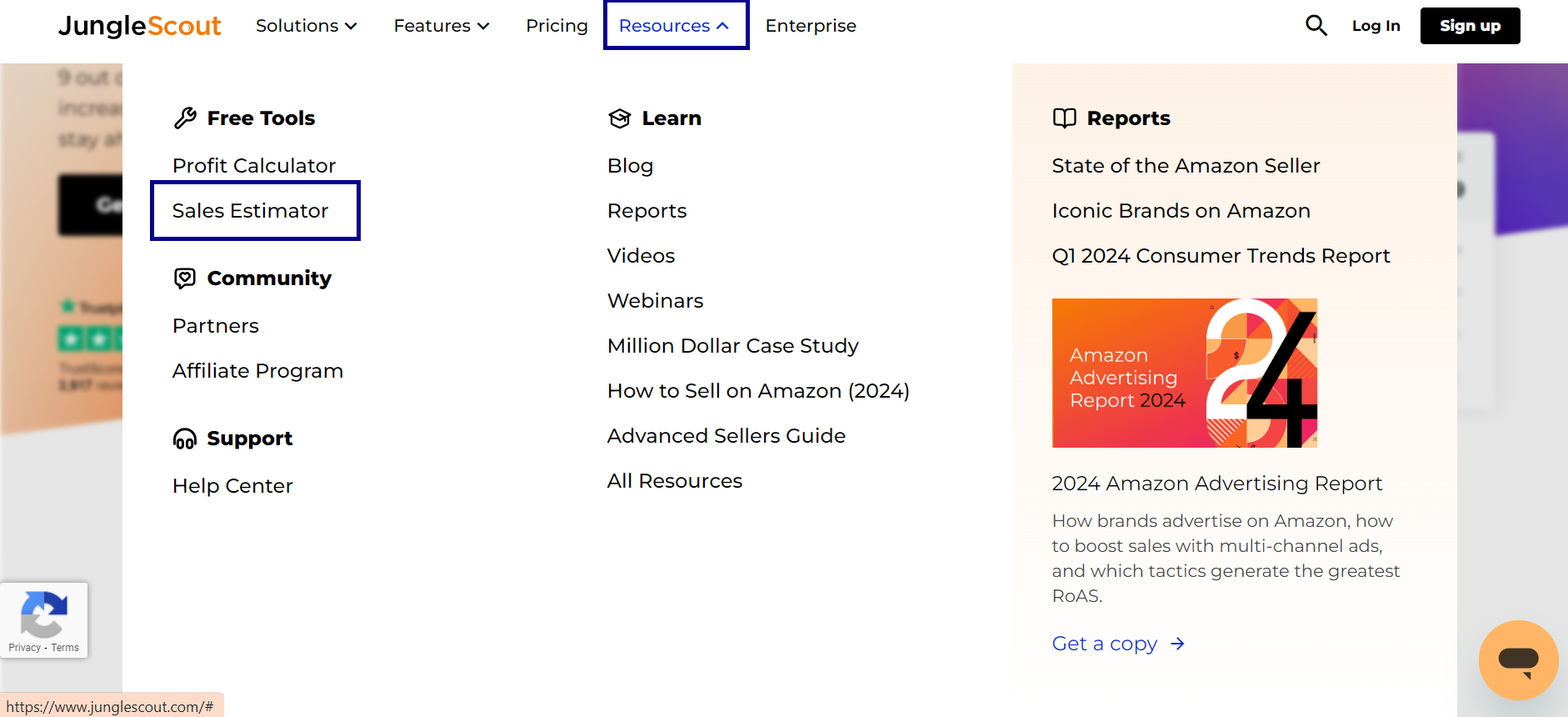Click the Reports column heading
1568x717 pixels.
click(1128, 118)
